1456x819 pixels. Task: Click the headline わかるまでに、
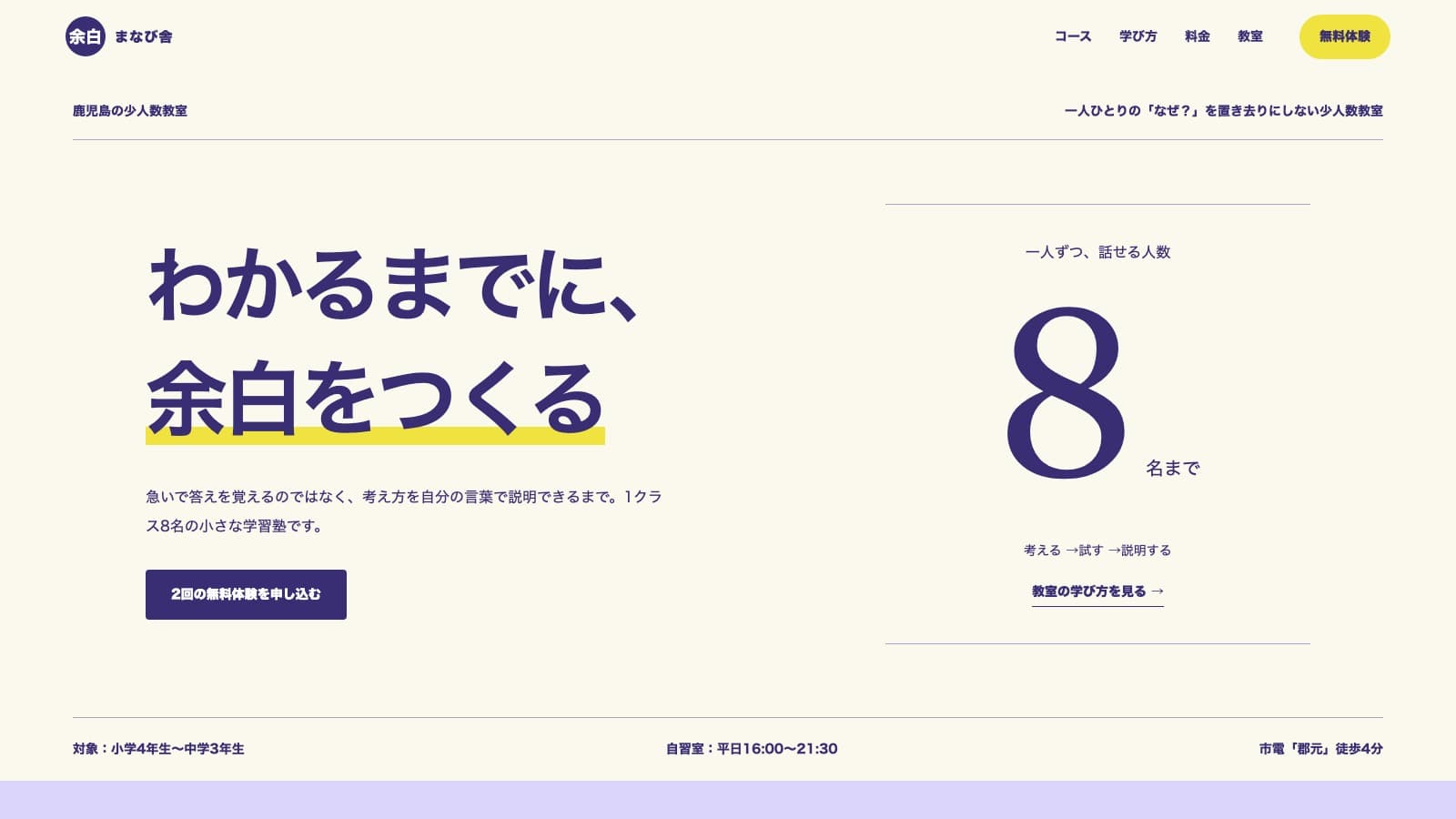point(393,286)
